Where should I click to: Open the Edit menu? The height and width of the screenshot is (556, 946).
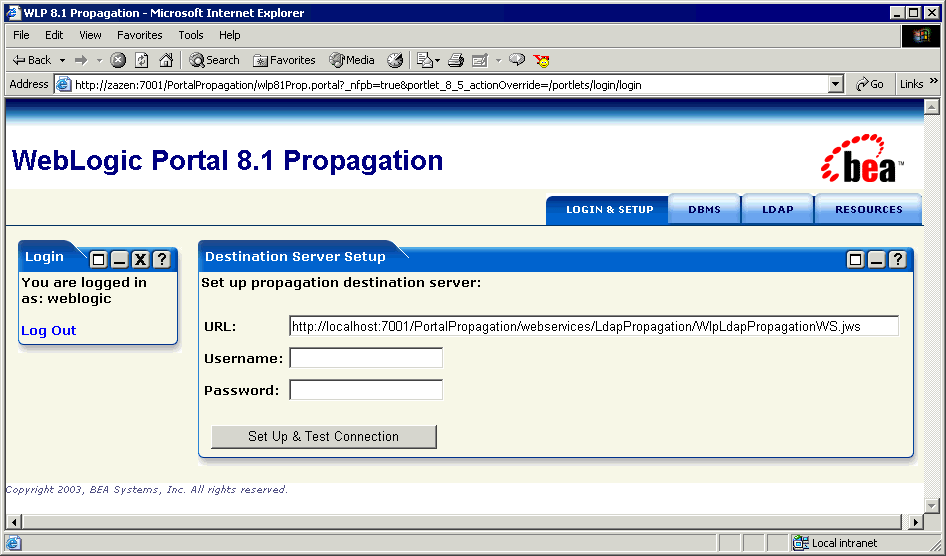[54, 35]
